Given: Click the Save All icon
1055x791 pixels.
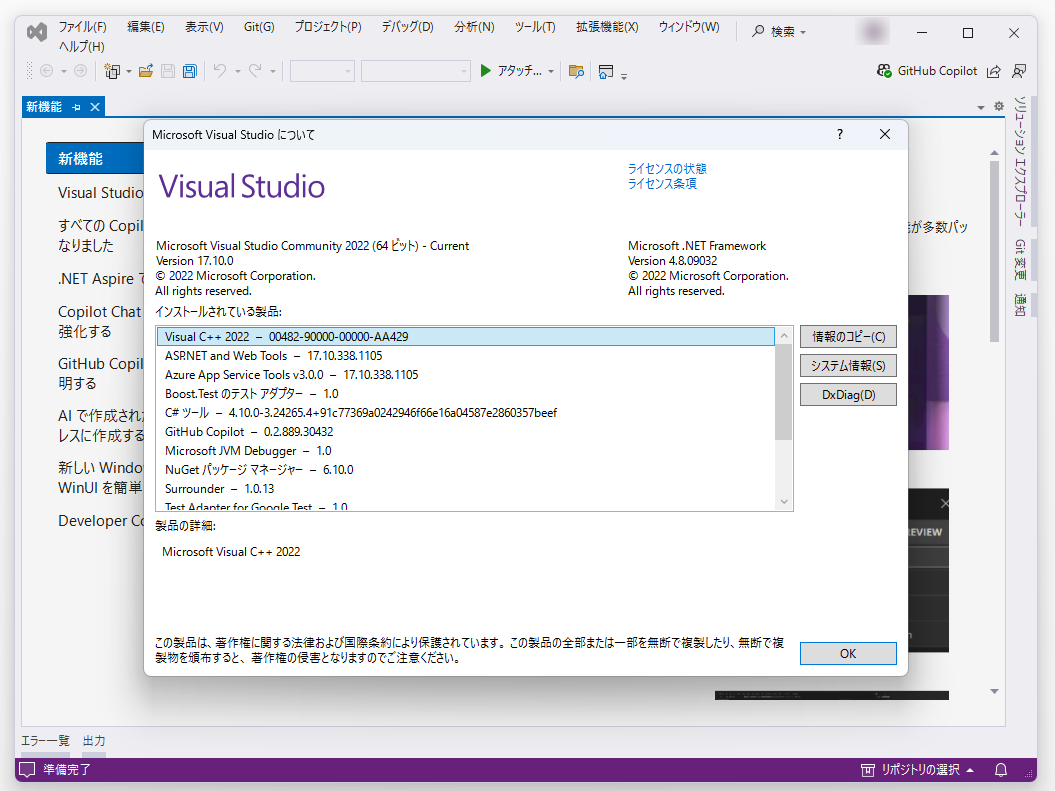Looking at the screenshot, I should pos(189,71).
